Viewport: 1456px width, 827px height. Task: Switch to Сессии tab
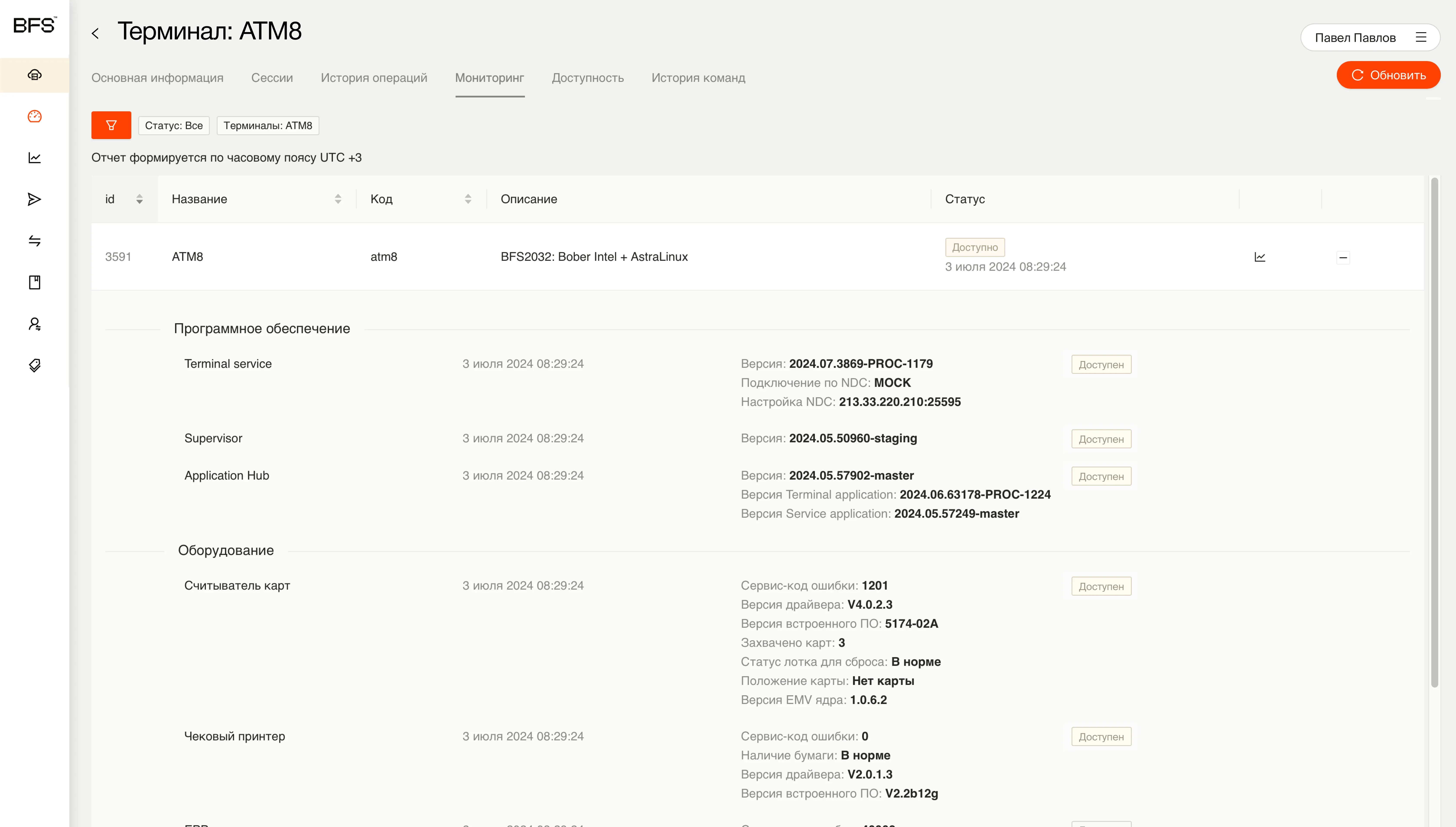click(272, 78)
